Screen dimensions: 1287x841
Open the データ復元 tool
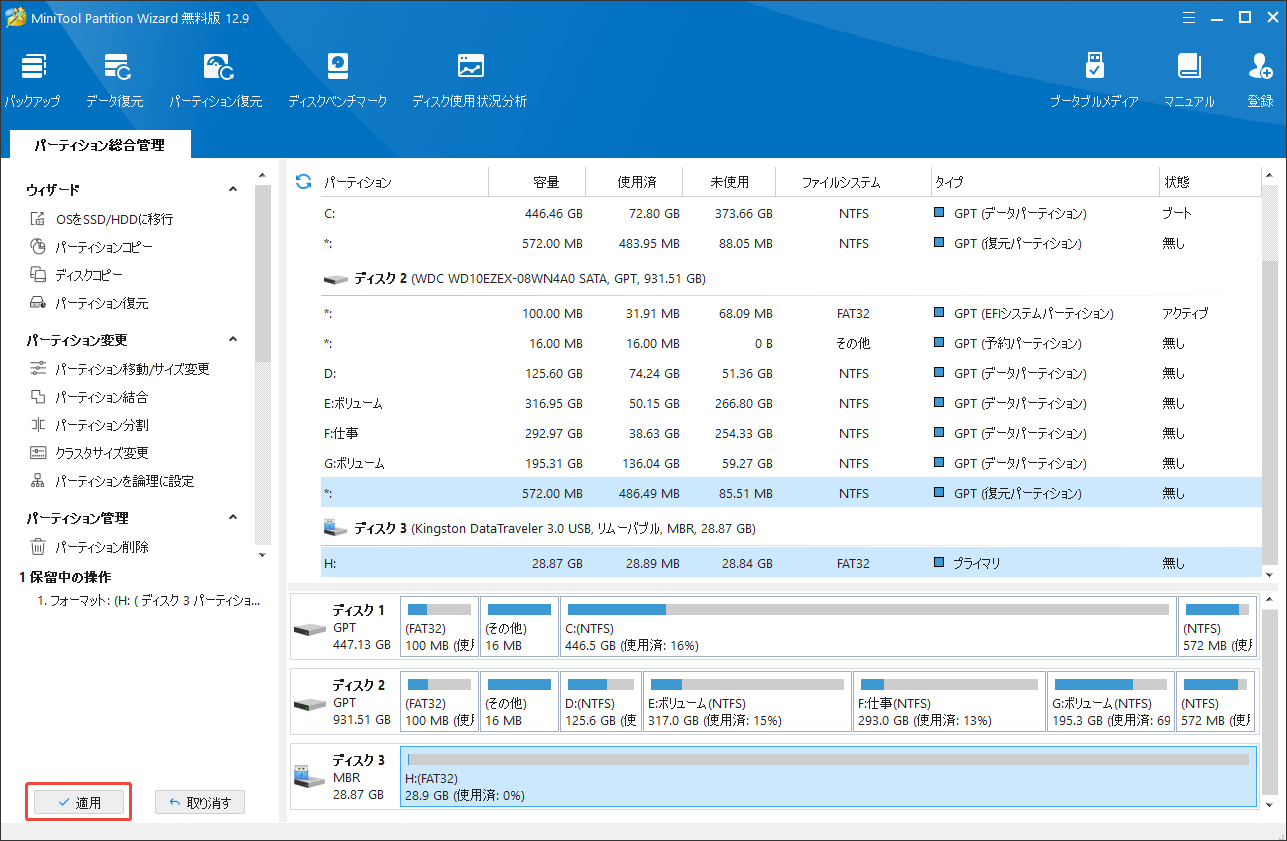(114, 80)
